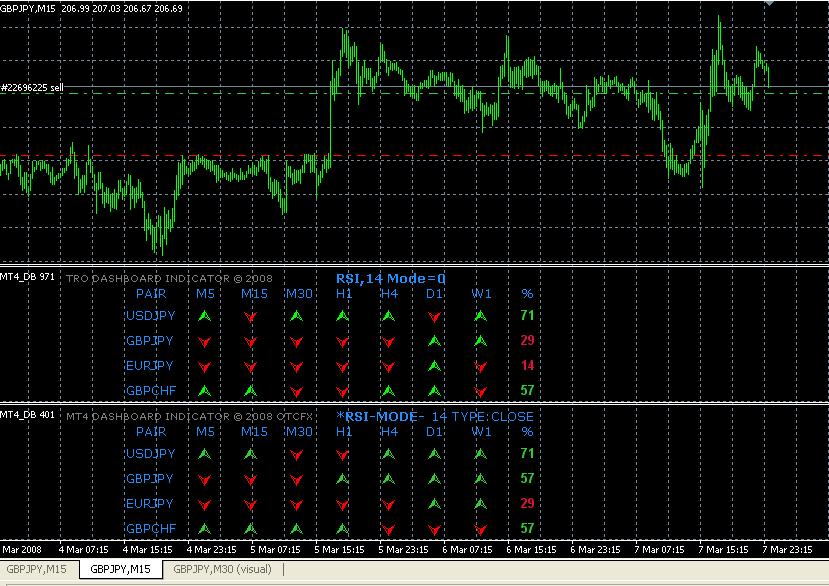This screenshot has height=586, width=829.
Task: Click the H4 column header in TRO dashboard
Action: (x=390, y=294)
